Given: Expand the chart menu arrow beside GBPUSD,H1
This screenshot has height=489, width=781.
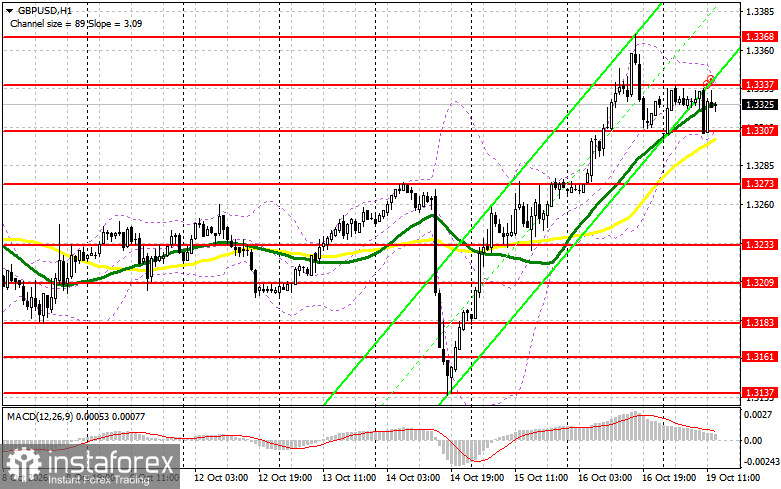Looking at the screenshot, I should click(8, 10).
